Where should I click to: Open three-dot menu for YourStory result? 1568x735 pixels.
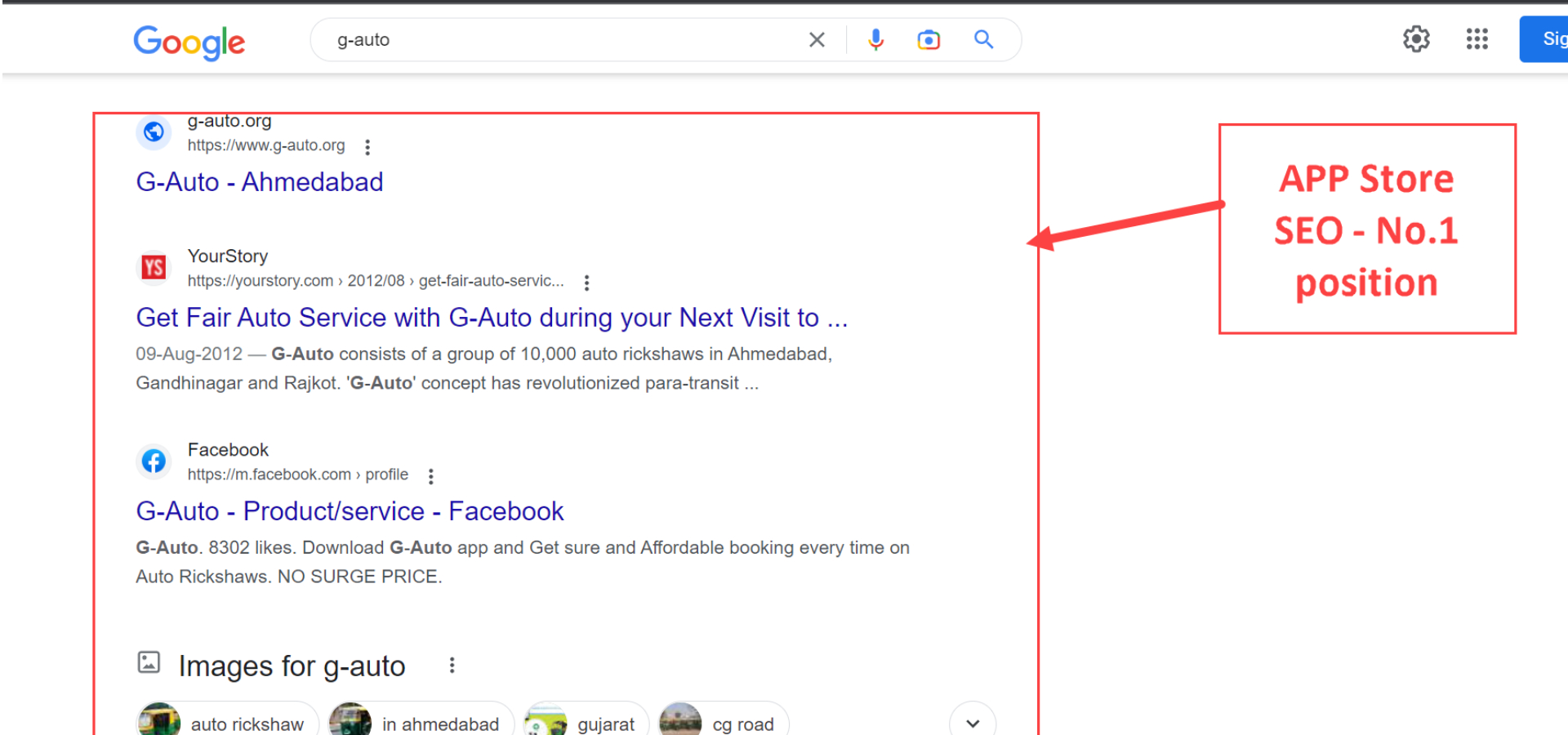(x=586, y=282)
